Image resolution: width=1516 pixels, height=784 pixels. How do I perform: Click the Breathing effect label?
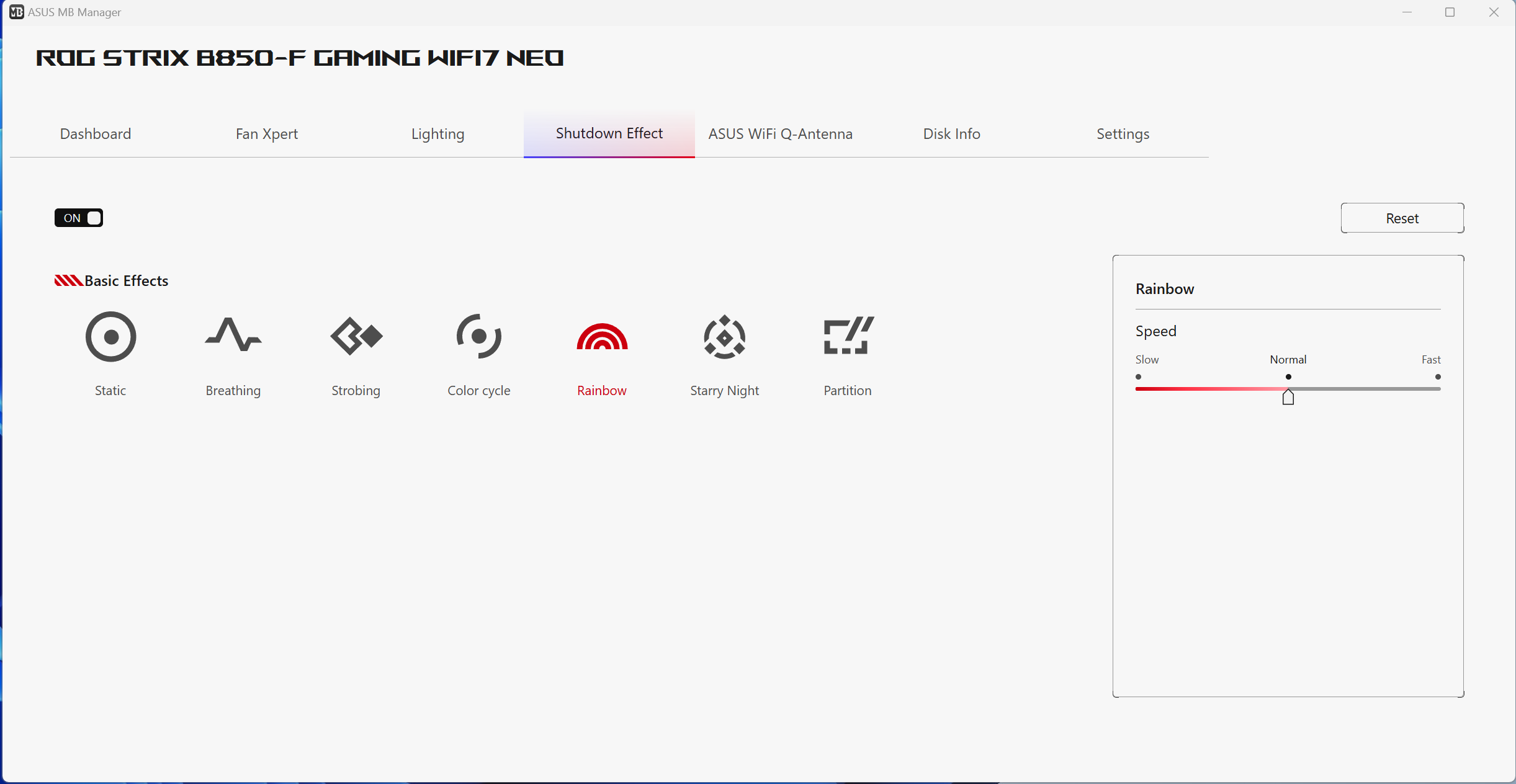click(x=233, y=391)
